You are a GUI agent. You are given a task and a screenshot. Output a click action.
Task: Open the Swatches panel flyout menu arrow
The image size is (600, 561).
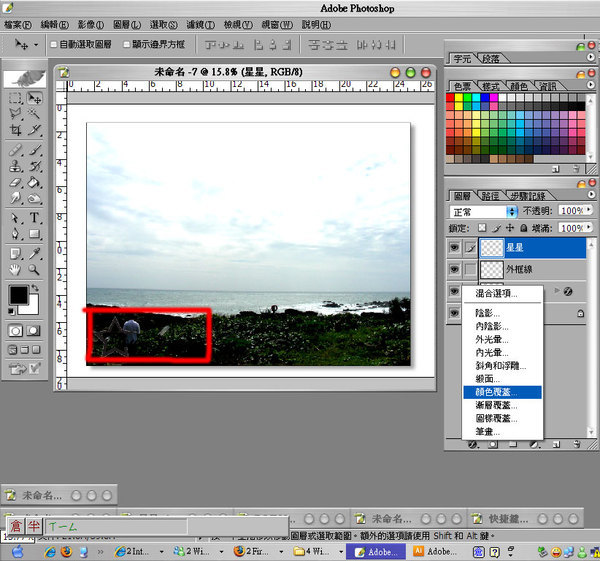[590, 85]
